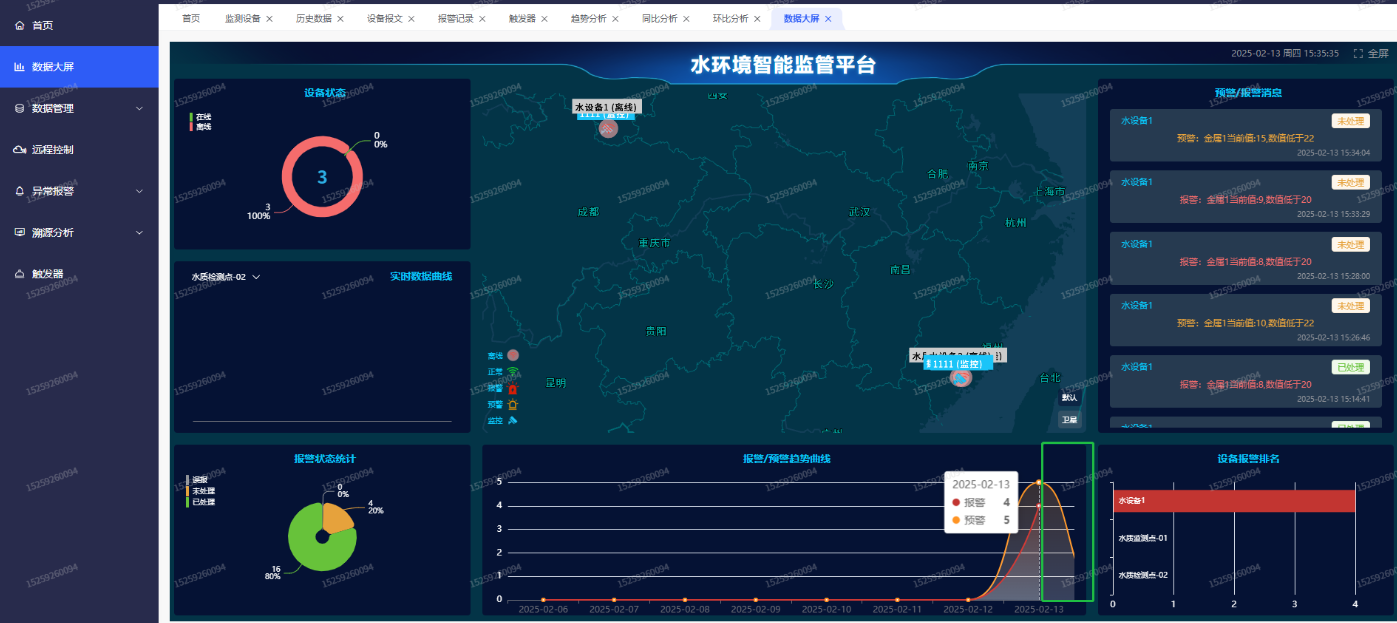Viewport: 1397px width, 623px height.
Task: Click the 远程控制 cloud icon in sidebar
Action: [19, 150]
